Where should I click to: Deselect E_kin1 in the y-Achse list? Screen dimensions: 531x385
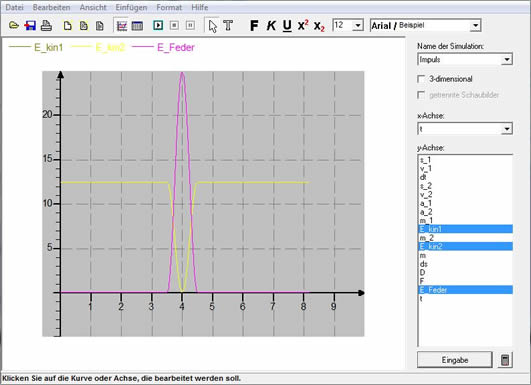coord(465,229)
